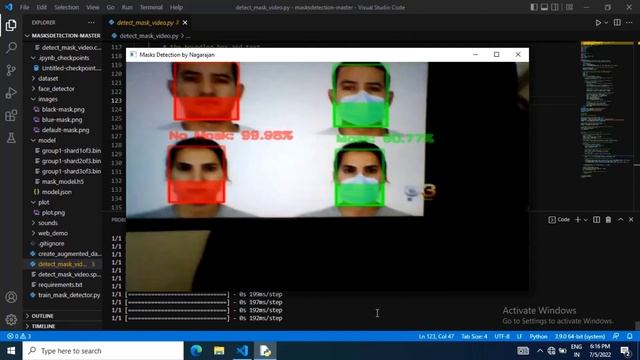Open the Source Control view
The width and height of the screenshot is (640, 360).
tap(11, 70)
